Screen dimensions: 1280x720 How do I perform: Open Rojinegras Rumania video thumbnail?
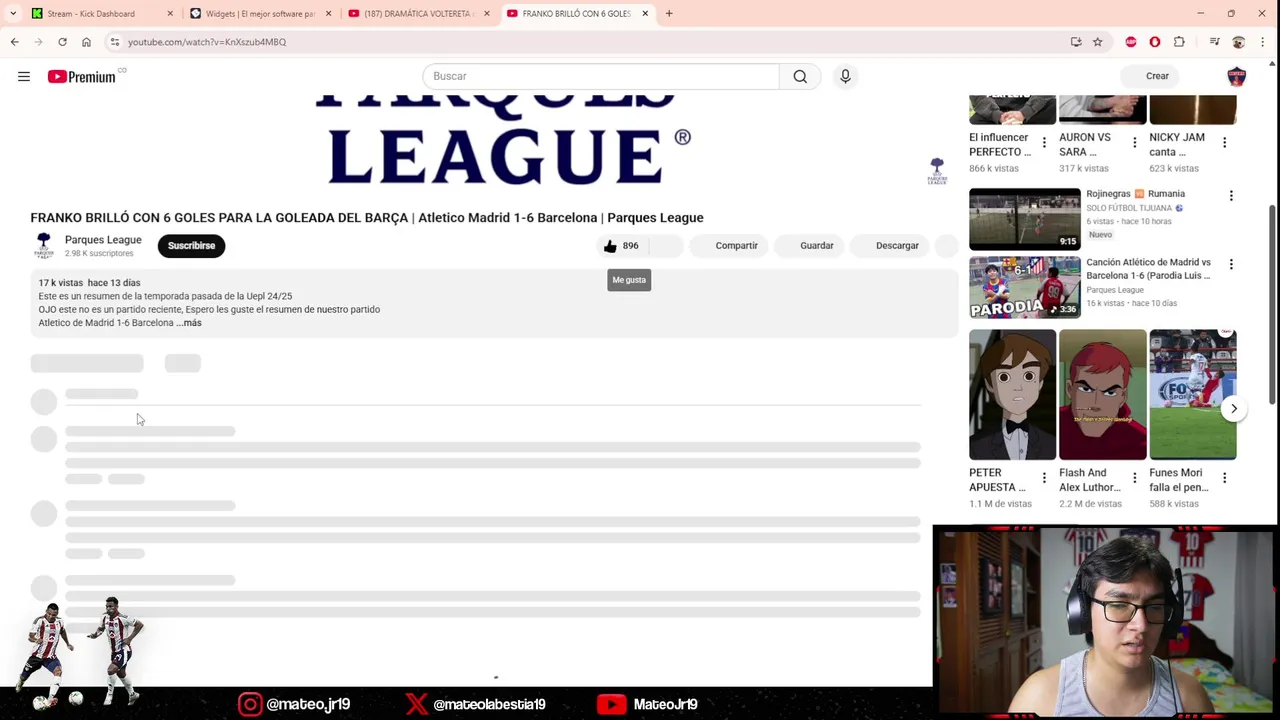[x=1025, y=219]
